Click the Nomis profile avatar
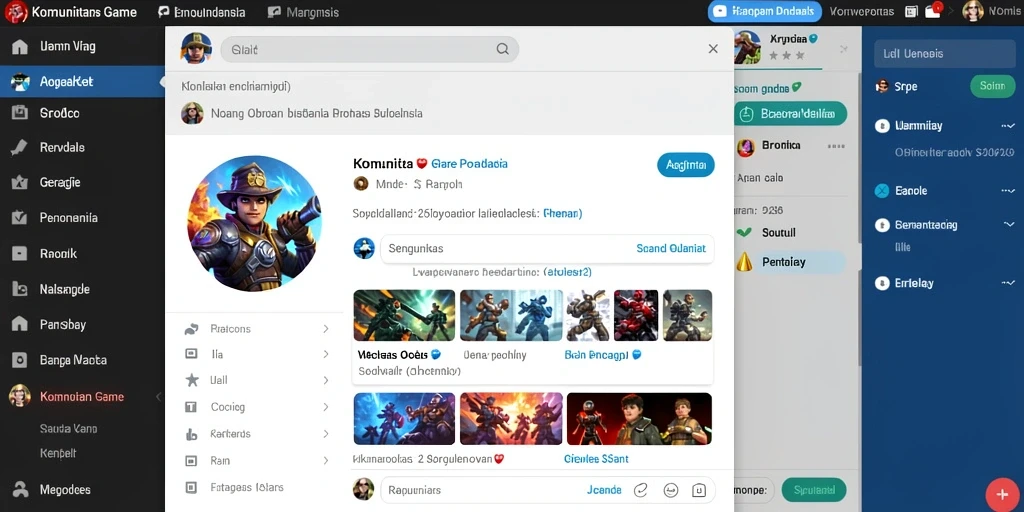Screen dimensions: 1024x512 tap(973, 11)
